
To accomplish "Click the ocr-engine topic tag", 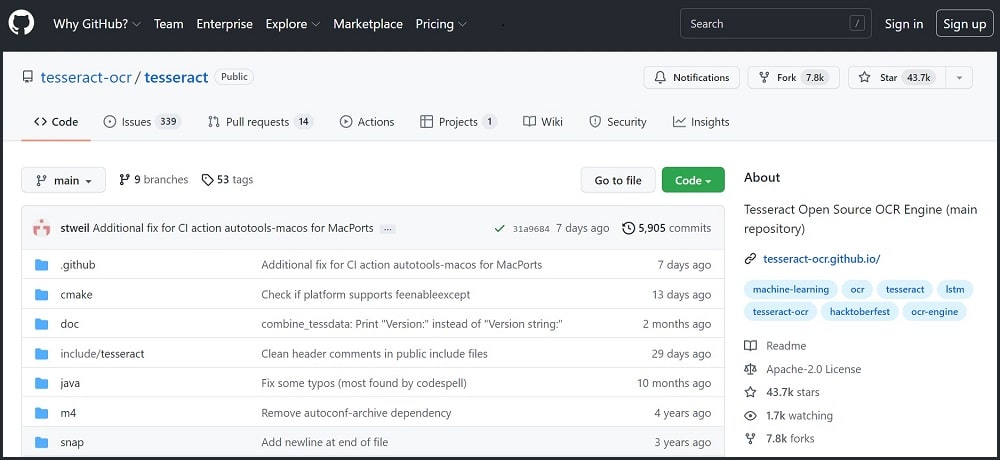I will [x=934, y=312].
